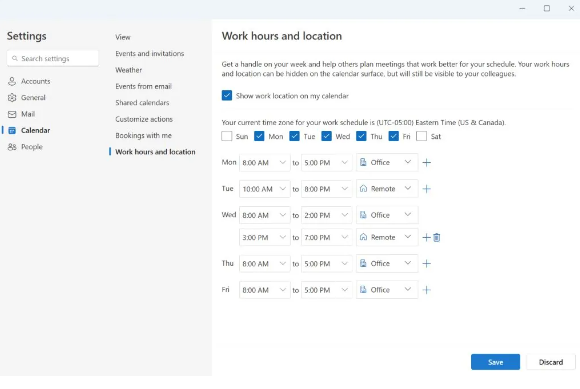Open Wednesday's 2:00 PM end time dropdown

[x=327, y=215]
